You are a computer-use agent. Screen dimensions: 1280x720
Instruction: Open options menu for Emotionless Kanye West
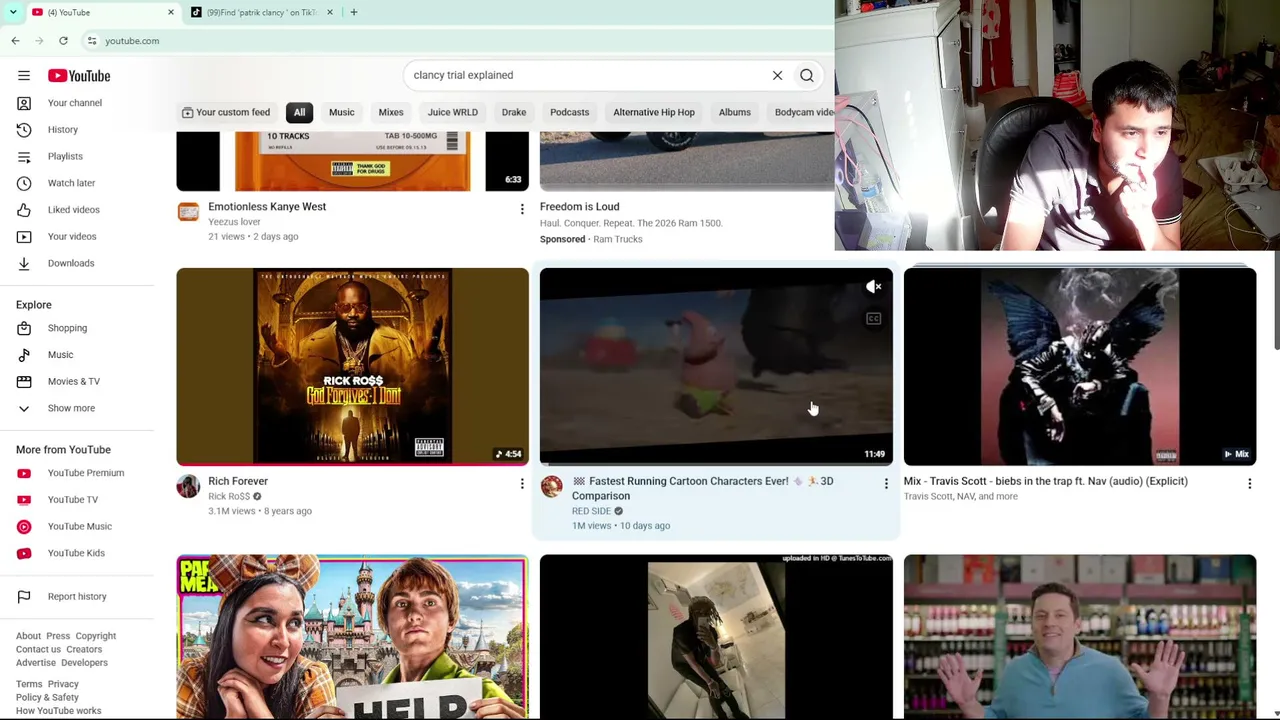522,209
